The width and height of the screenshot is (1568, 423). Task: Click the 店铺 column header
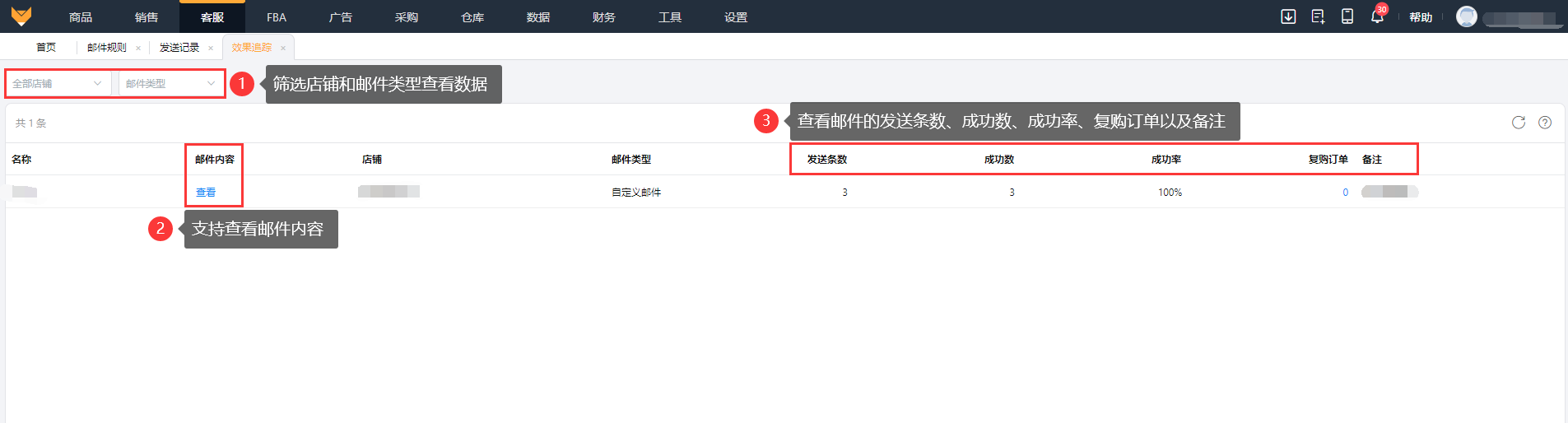pos(372,159)
